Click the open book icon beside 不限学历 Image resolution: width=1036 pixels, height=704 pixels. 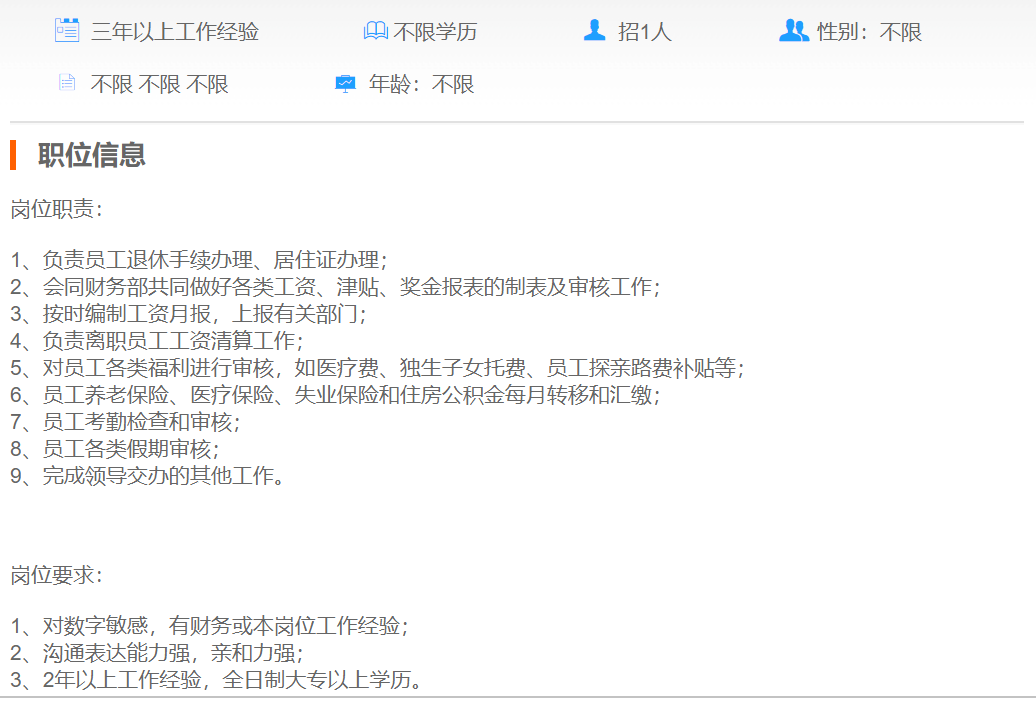point(375,32)
